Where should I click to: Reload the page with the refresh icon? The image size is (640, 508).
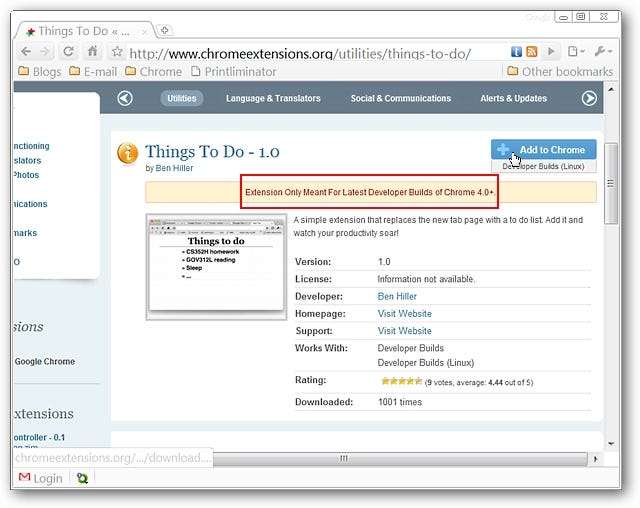[69, 51]
